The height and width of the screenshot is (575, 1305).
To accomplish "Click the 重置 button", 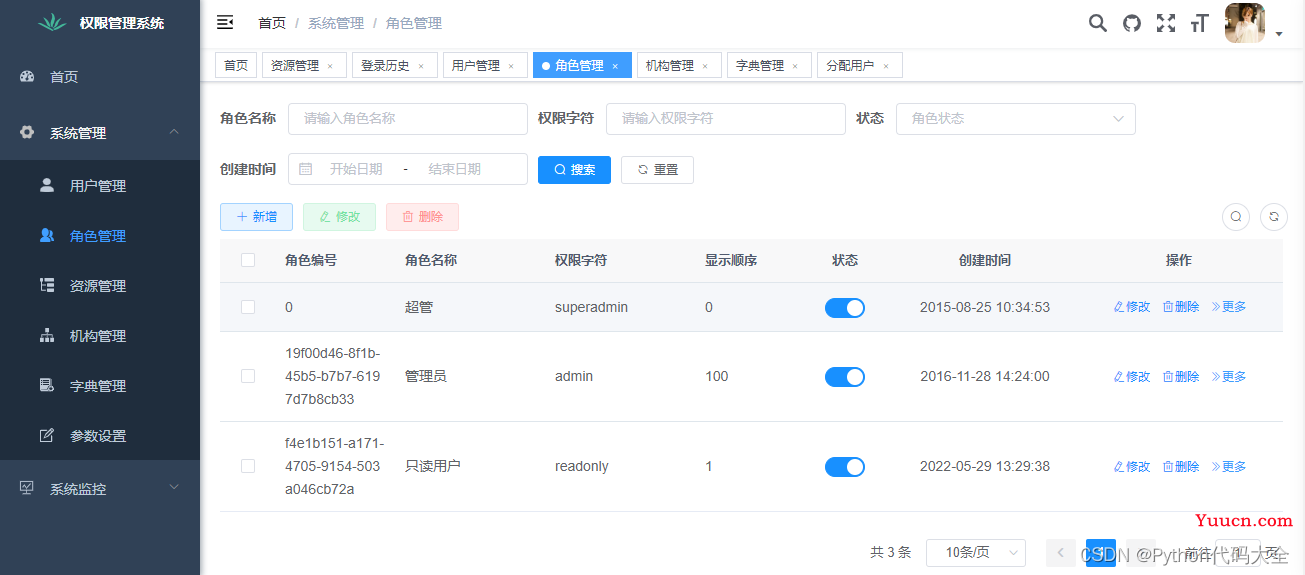I will [657, 169].
